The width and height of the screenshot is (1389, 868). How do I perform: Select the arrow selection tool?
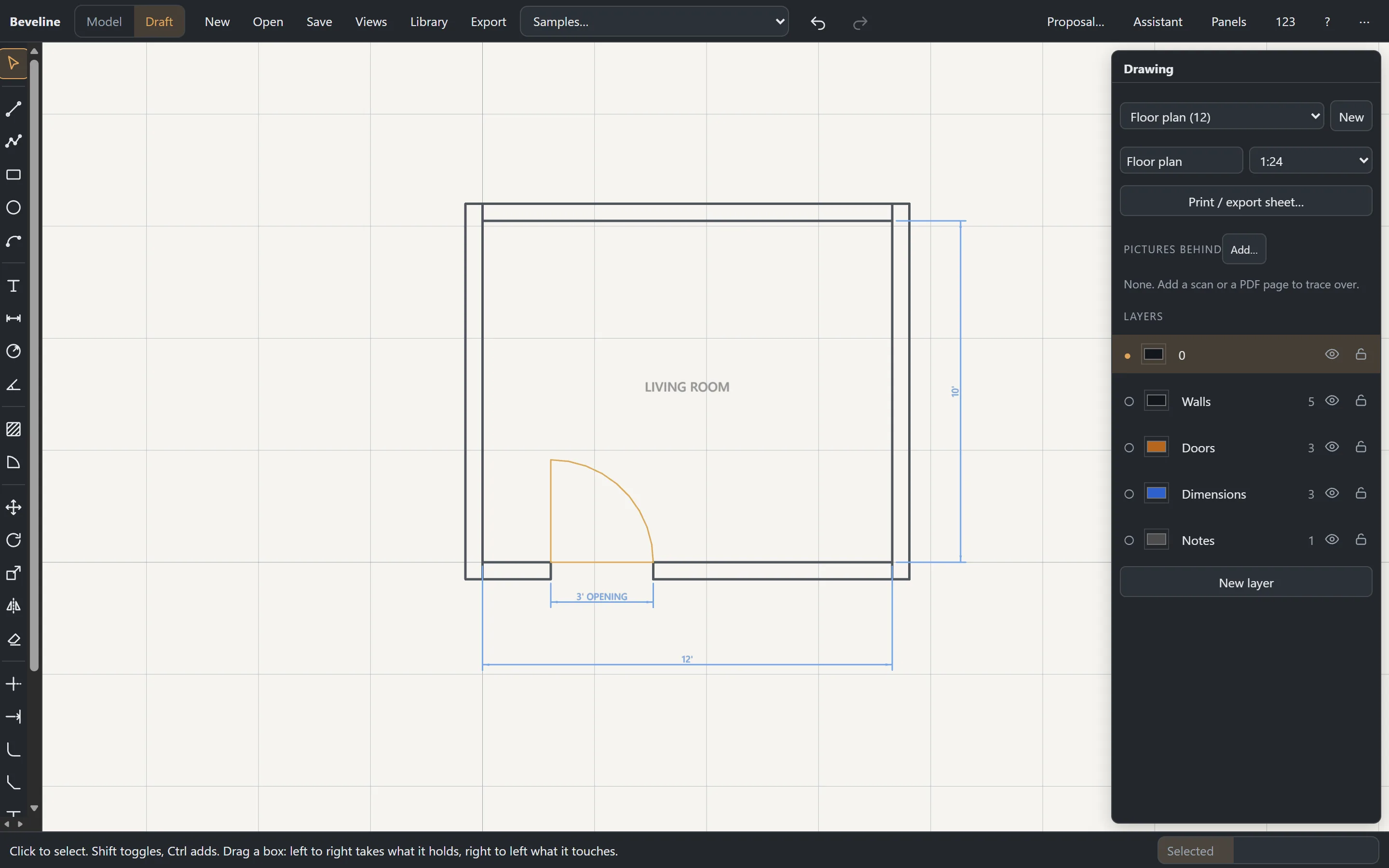point(13,63)
